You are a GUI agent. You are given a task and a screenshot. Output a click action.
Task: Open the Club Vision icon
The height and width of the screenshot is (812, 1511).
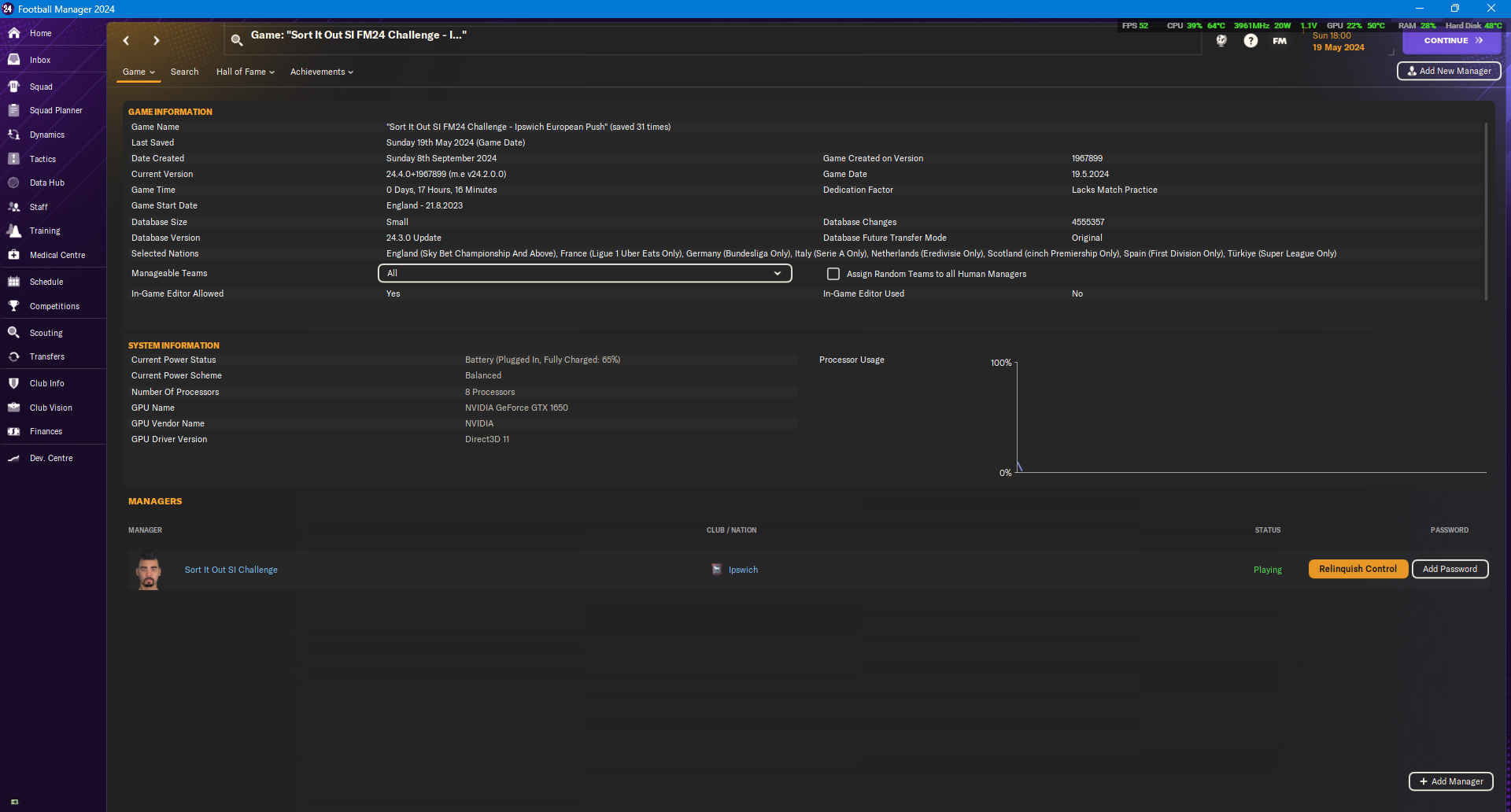tap(13, 408)
